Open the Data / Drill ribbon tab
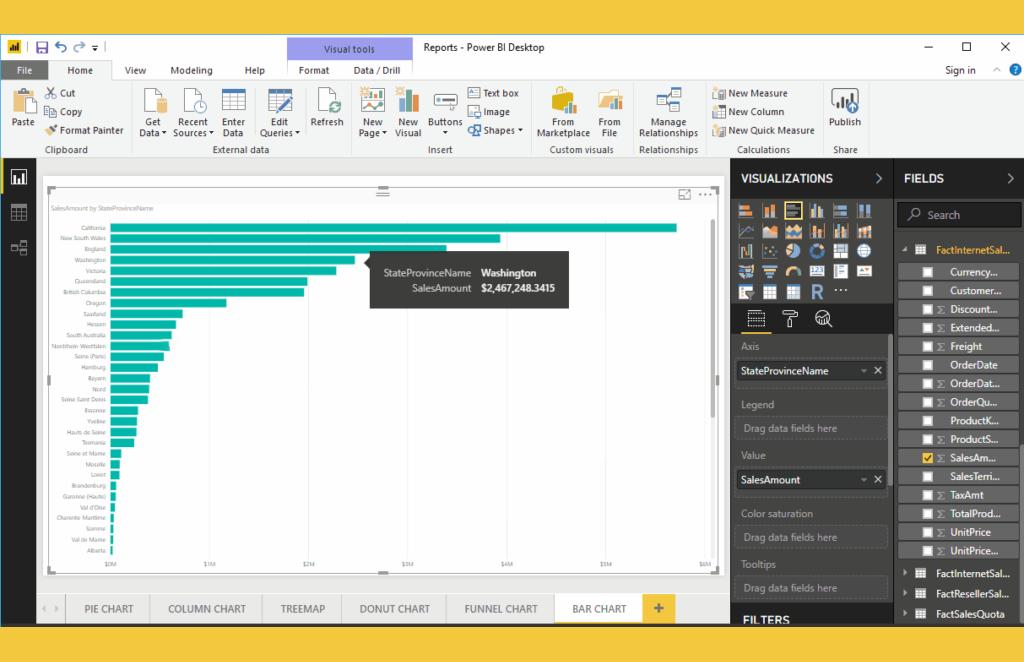The image size is (1024, 662). click(x=377, y=71)
